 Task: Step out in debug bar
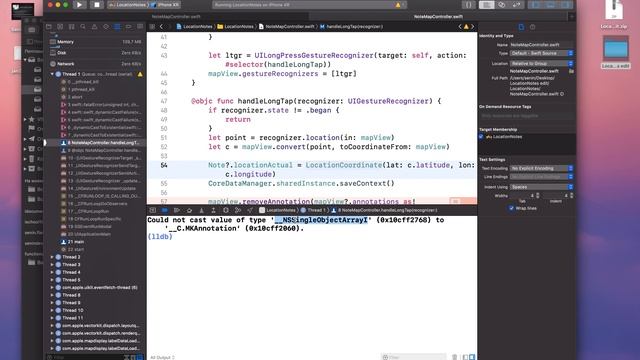[x=213, y=210]
